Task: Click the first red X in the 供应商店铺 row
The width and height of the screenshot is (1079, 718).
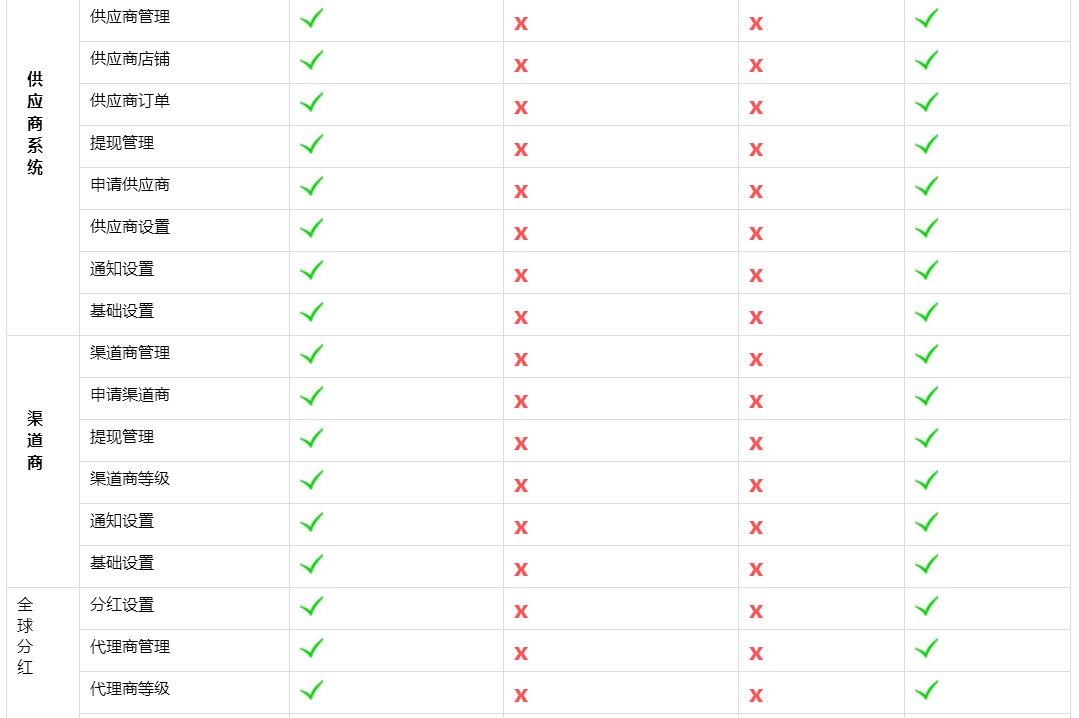Action: (521, 65)
